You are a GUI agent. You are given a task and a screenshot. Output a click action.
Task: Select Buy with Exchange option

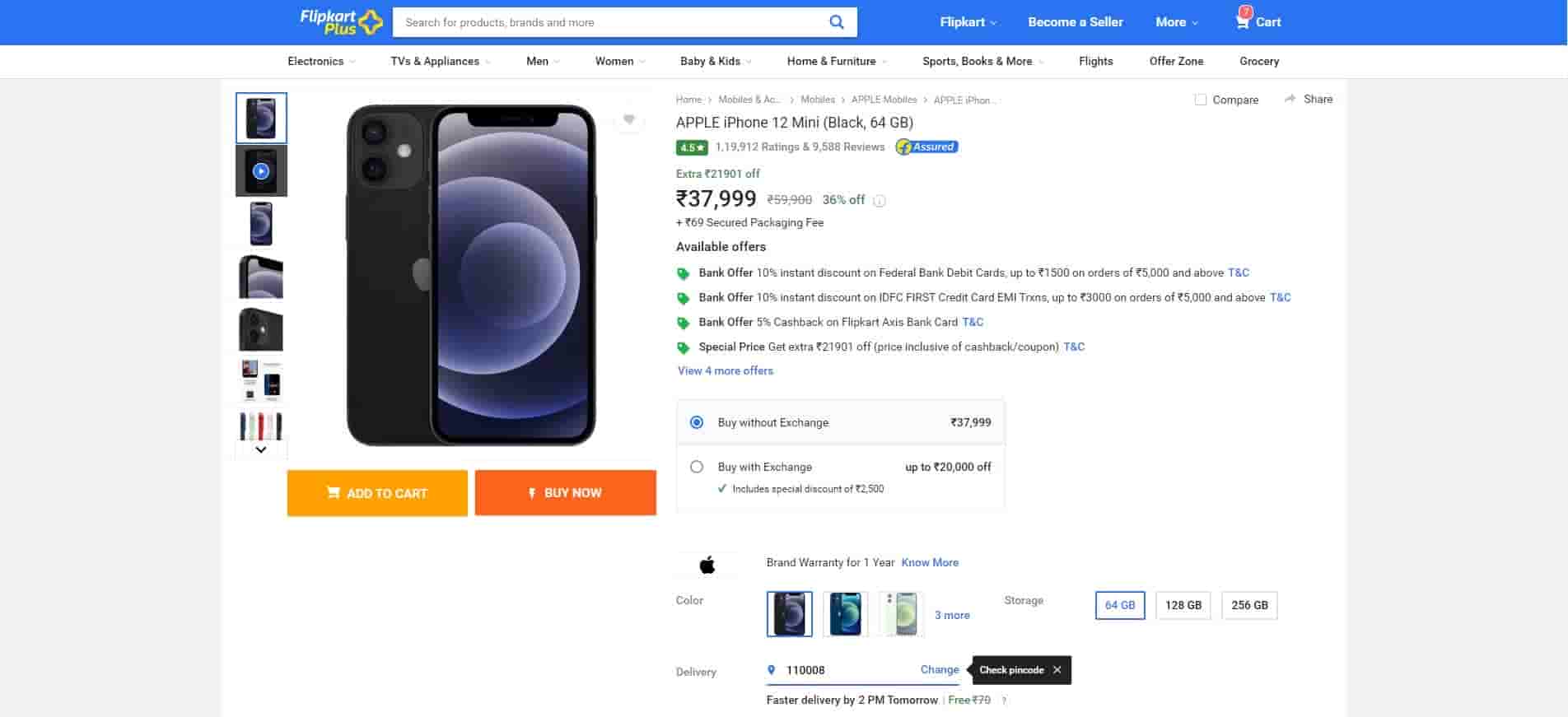[x=697, y=467]
